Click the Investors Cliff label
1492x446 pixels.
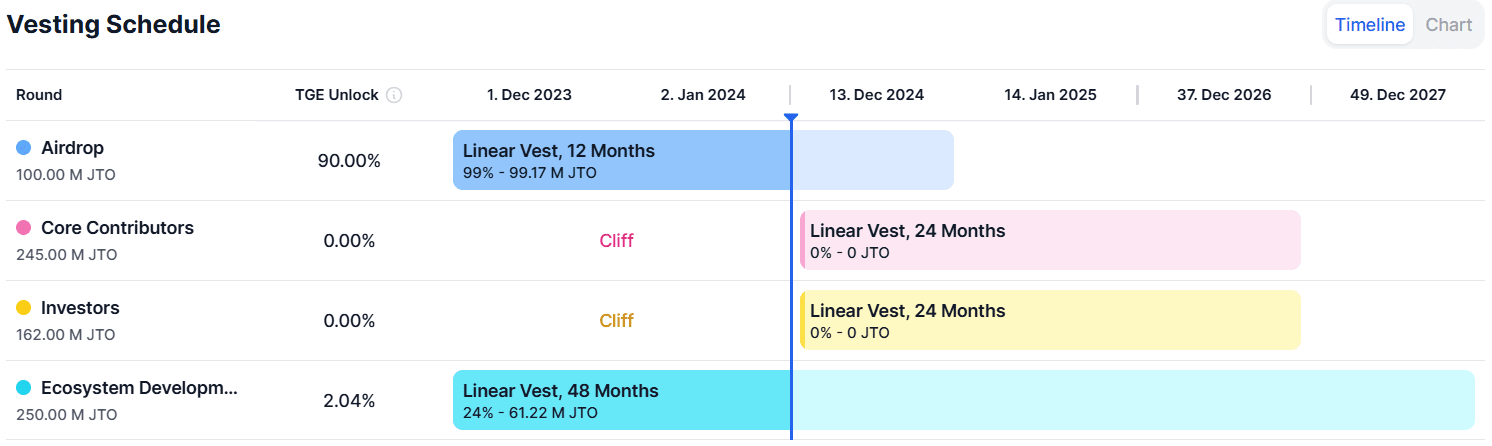(616, 320)
